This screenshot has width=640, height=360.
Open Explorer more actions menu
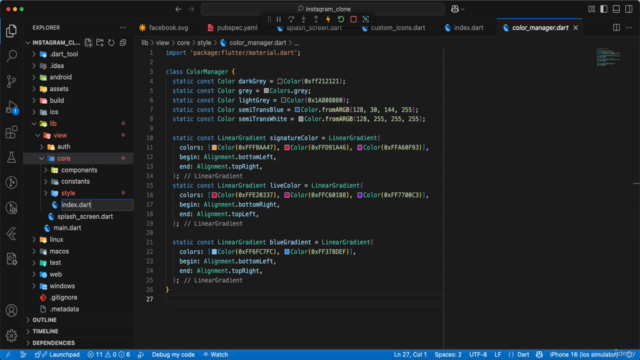click(x=123, y=27)
